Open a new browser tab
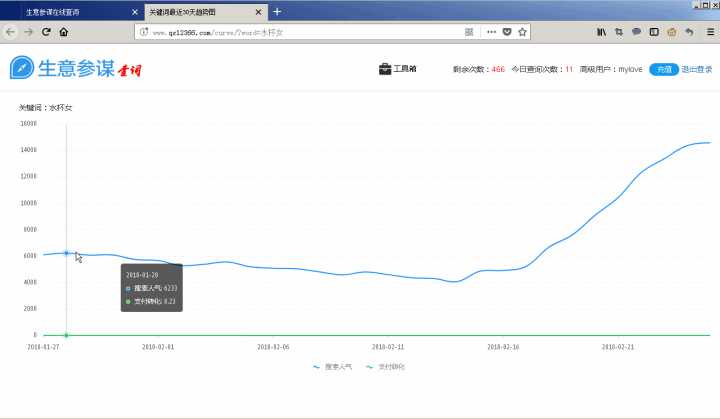Image resolution: width=720 pixels, height=419 pixels. [x=277, y=11]
